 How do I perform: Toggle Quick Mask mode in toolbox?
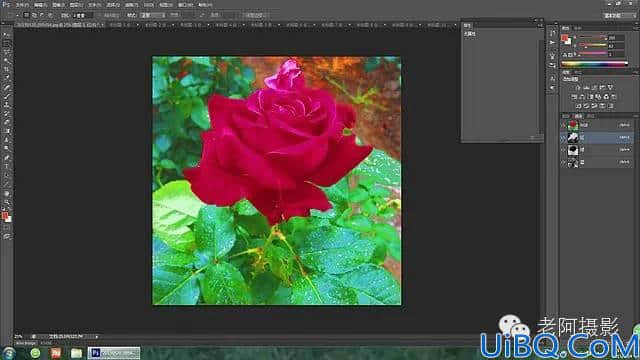pyautogui.click(x=7, y=228)
